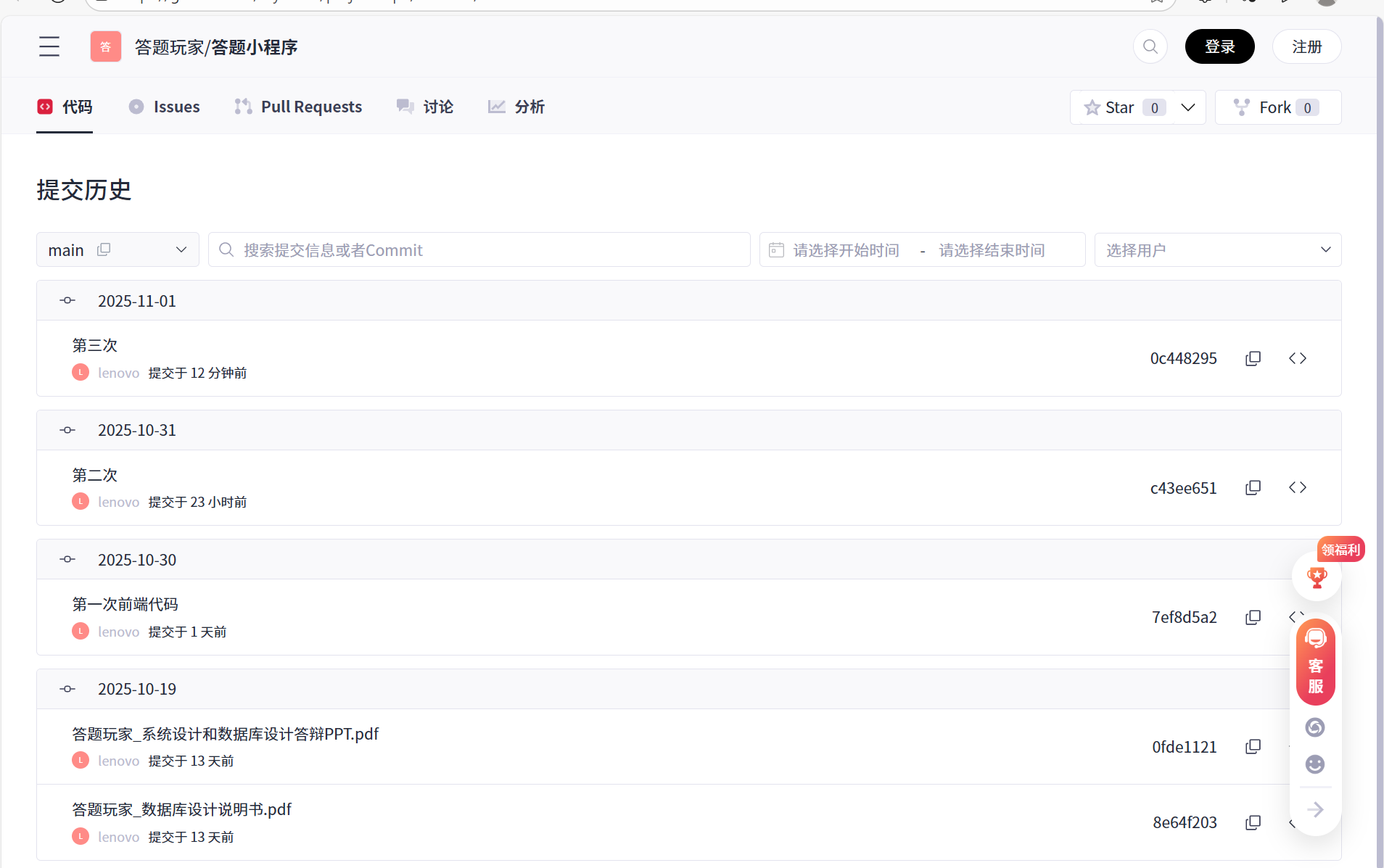
Task: Switch to the 代码 tab
Action: pos(65,107)
